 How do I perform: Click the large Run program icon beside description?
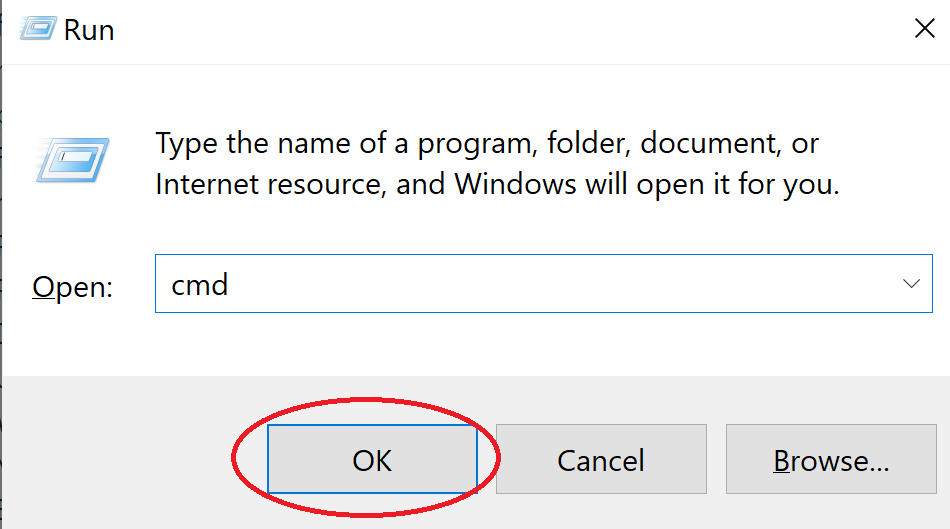(x=73, y=160)
